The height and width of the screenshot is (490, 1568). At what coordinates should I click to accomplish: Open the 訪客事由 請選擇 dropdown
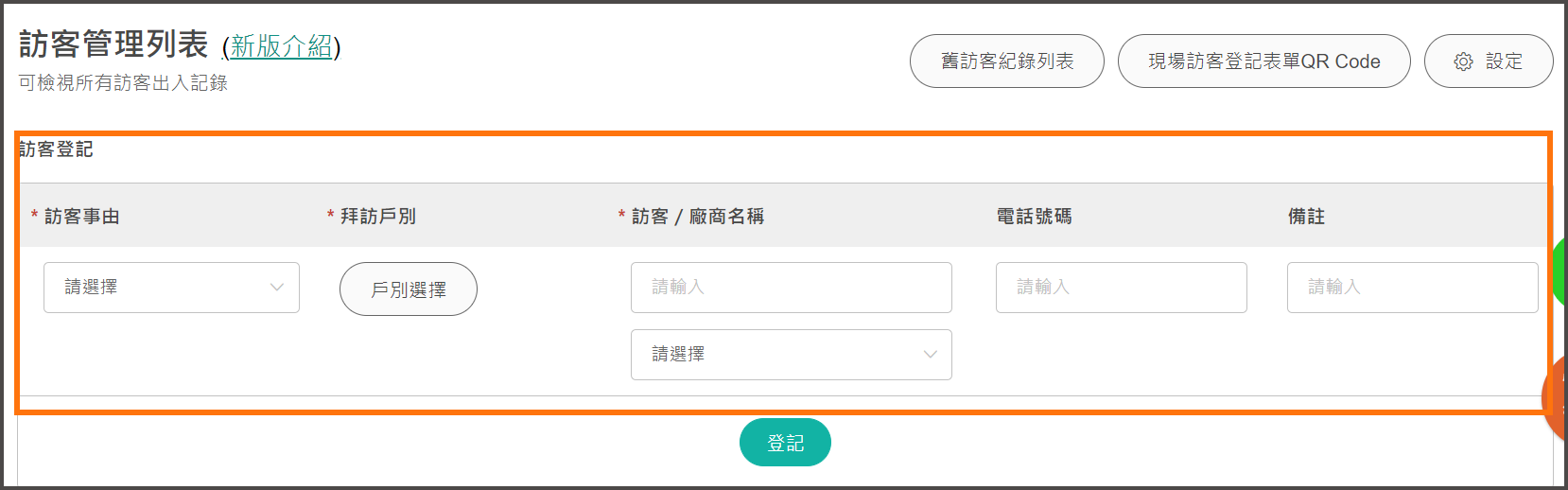point(171,288)
